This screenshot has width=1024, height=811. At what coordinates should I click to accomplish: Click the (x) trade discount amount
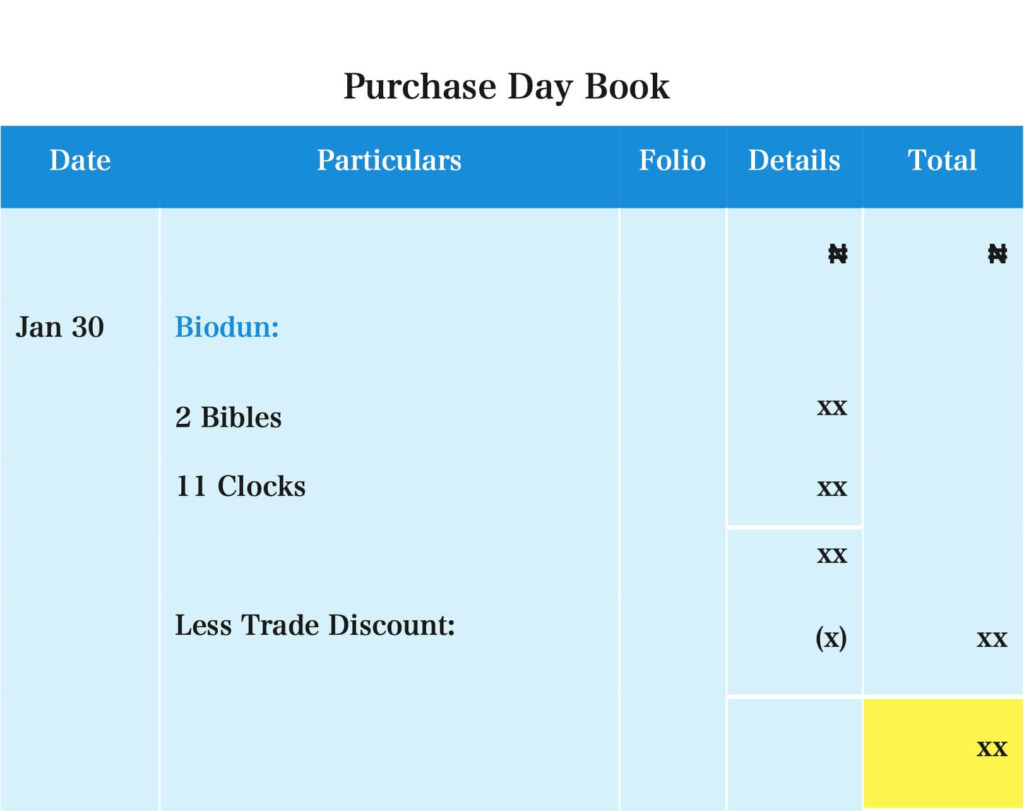click(x=831, y=638)
